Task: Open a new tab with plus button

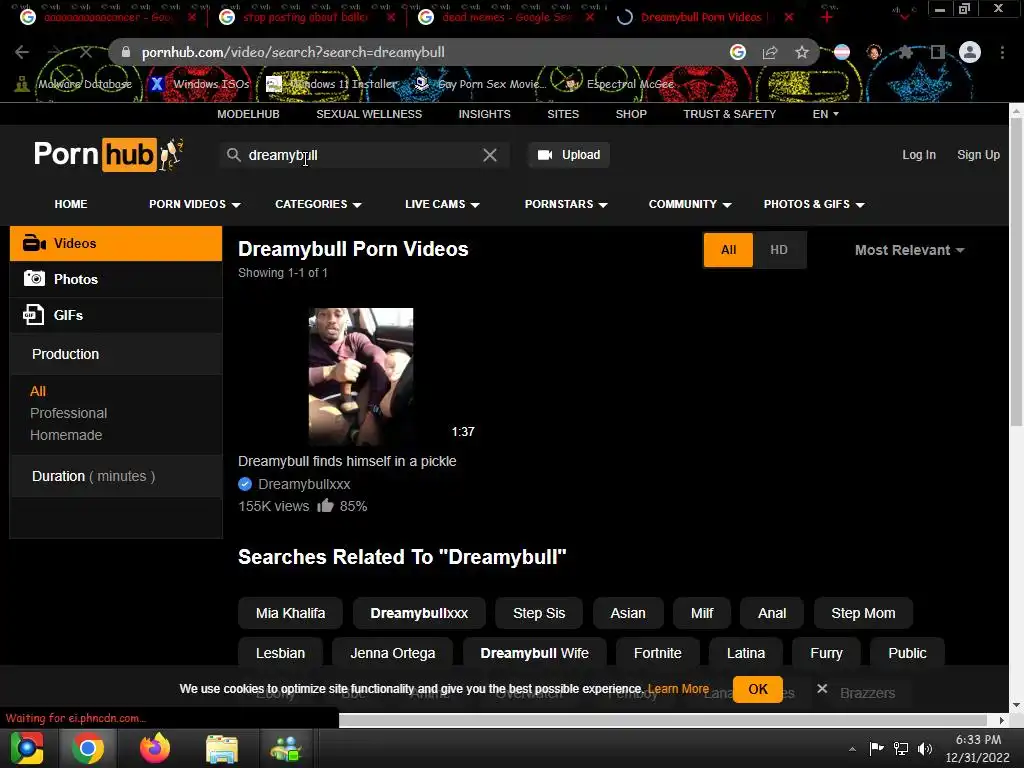Action: [827, 17]
